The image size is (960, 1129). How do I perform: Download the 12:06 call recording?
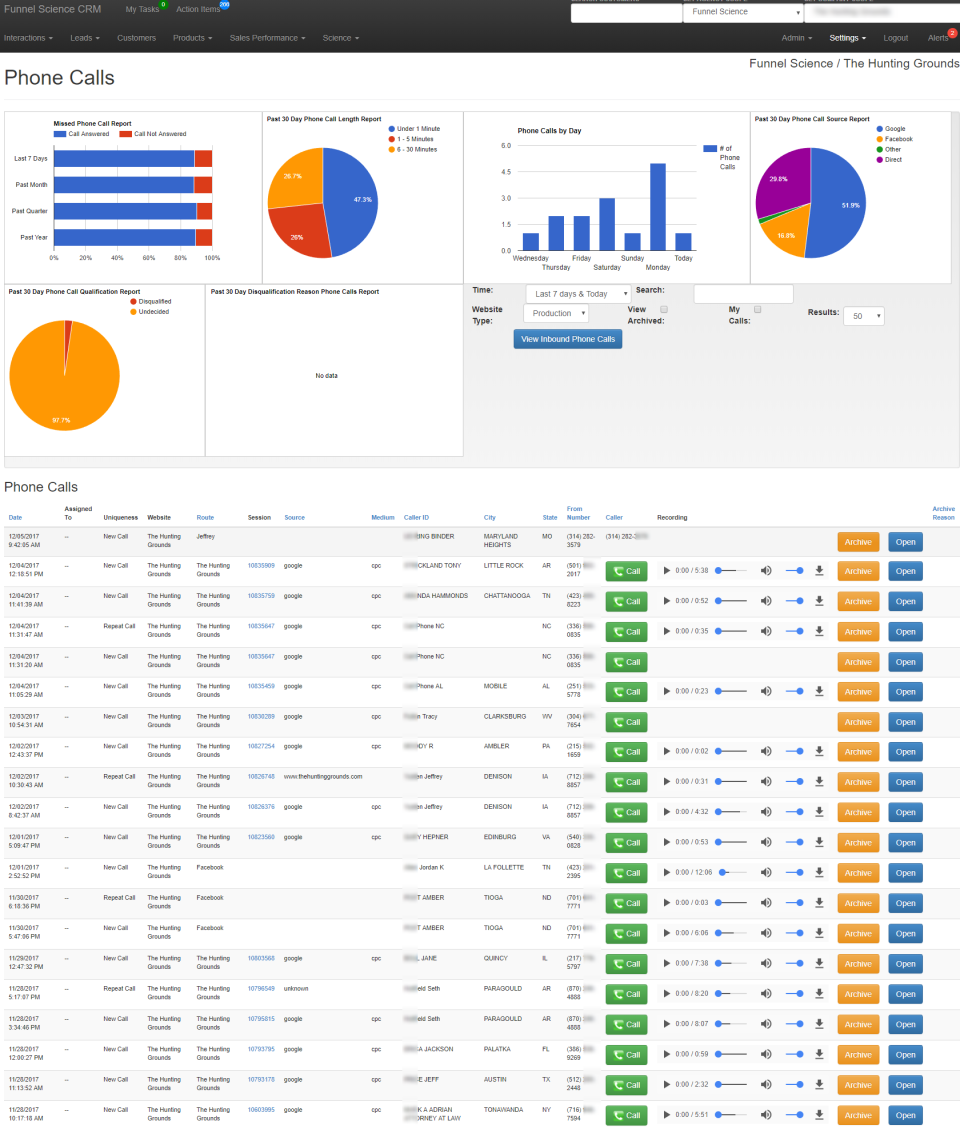820,872
